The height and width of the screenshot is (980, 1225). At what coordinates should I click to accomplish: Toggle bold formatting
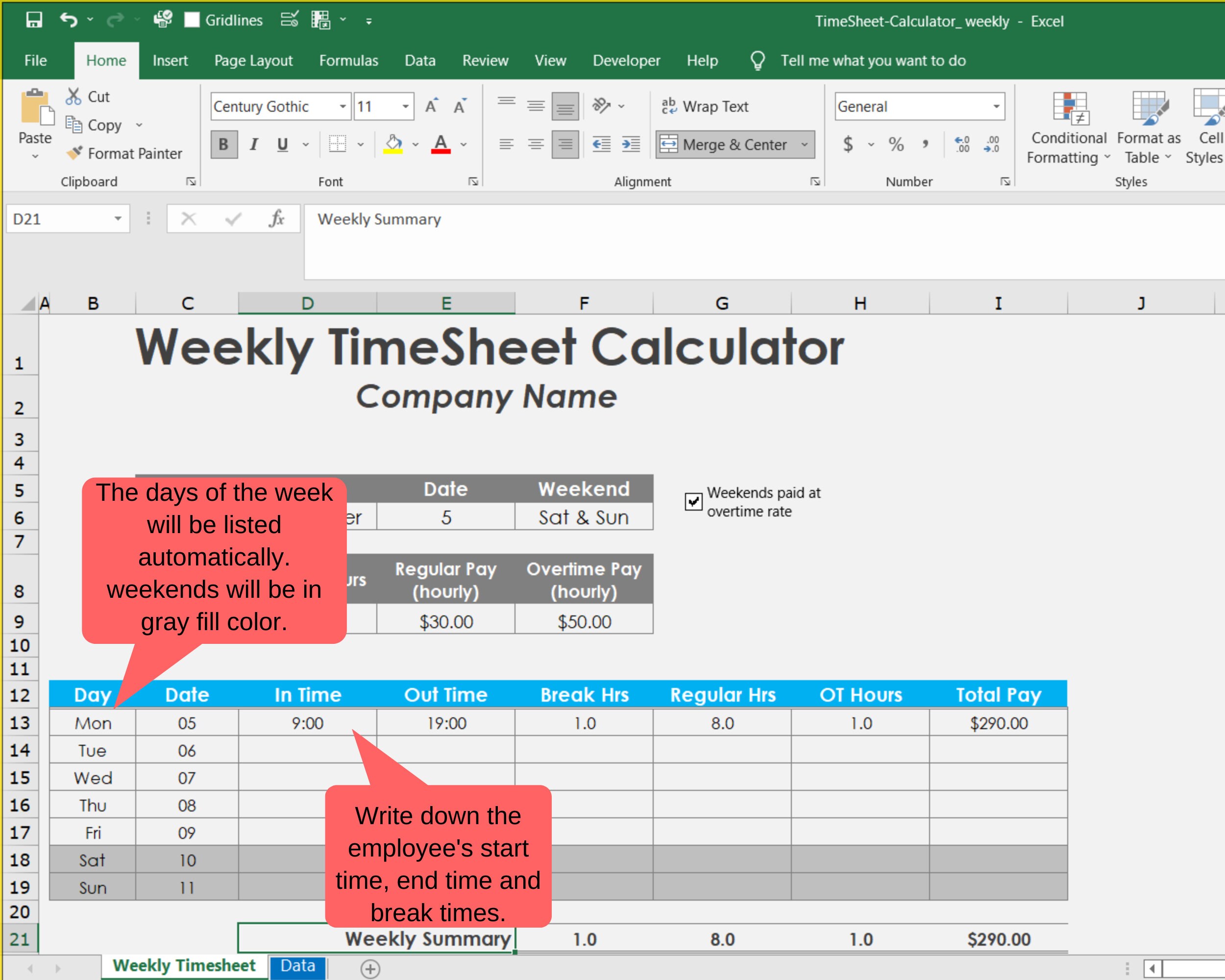tap(223, 144)
